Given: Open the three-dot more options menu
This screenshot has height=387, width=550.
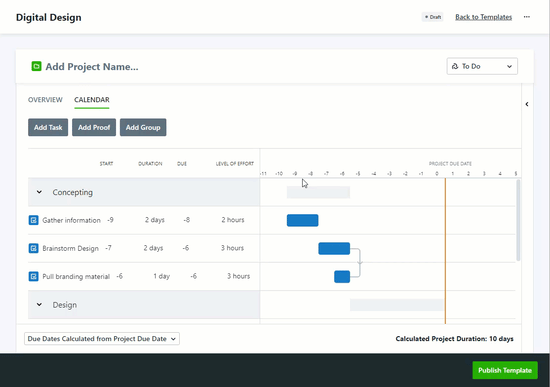Looking at the screenshot, I should (x=526, y=17).
